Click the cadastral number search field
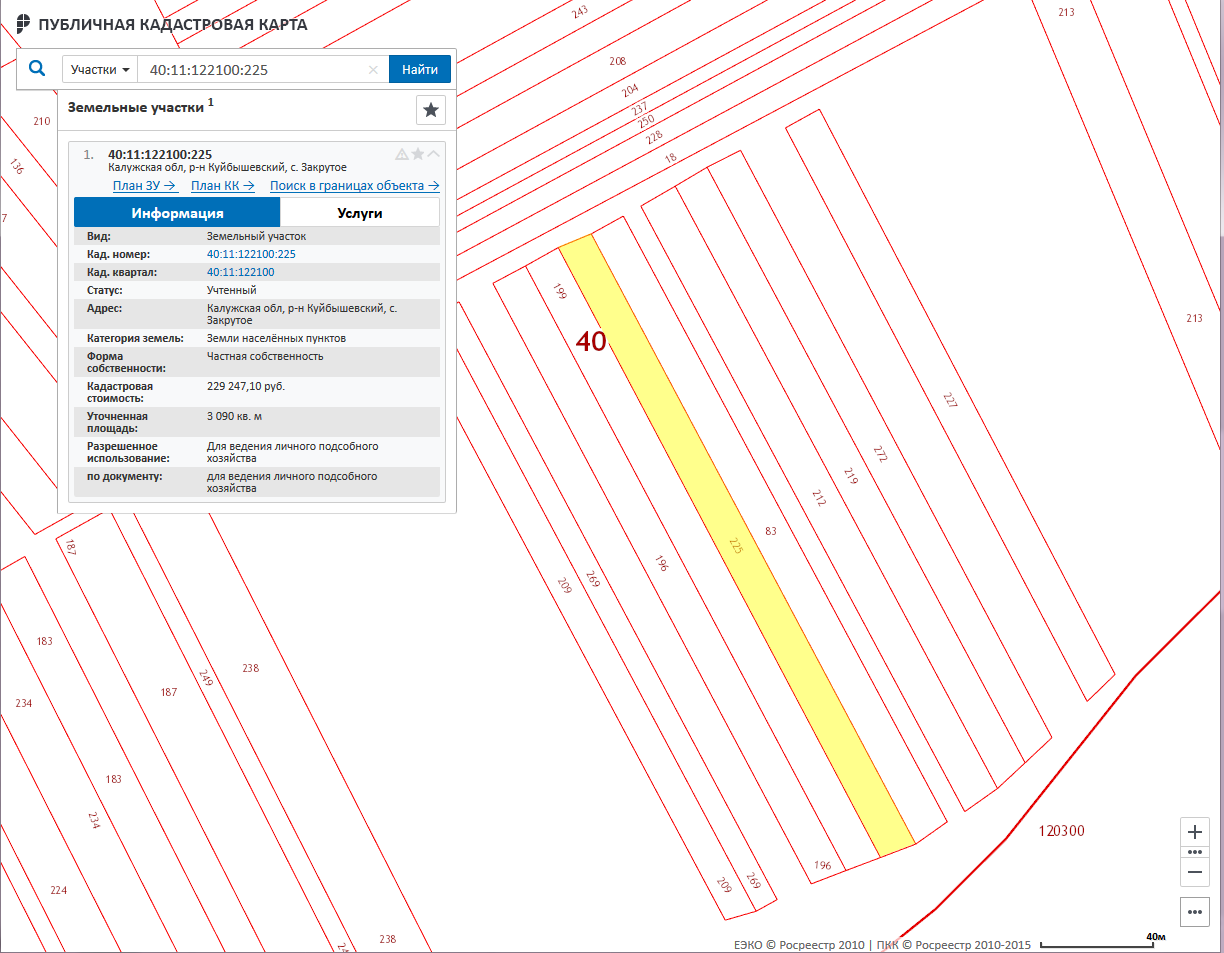1224x953 pixels. [x=250, y=70]
